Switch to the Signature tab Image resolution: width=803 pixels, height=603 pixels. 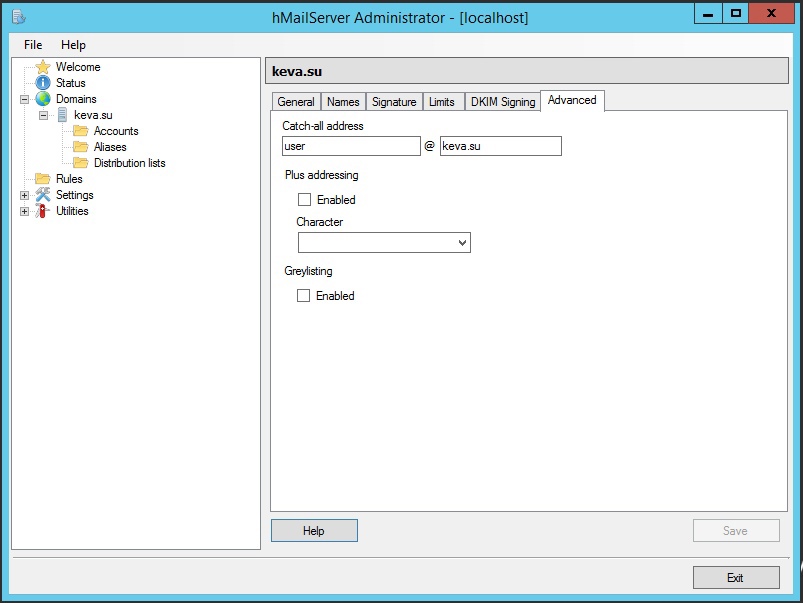(394, 101)
